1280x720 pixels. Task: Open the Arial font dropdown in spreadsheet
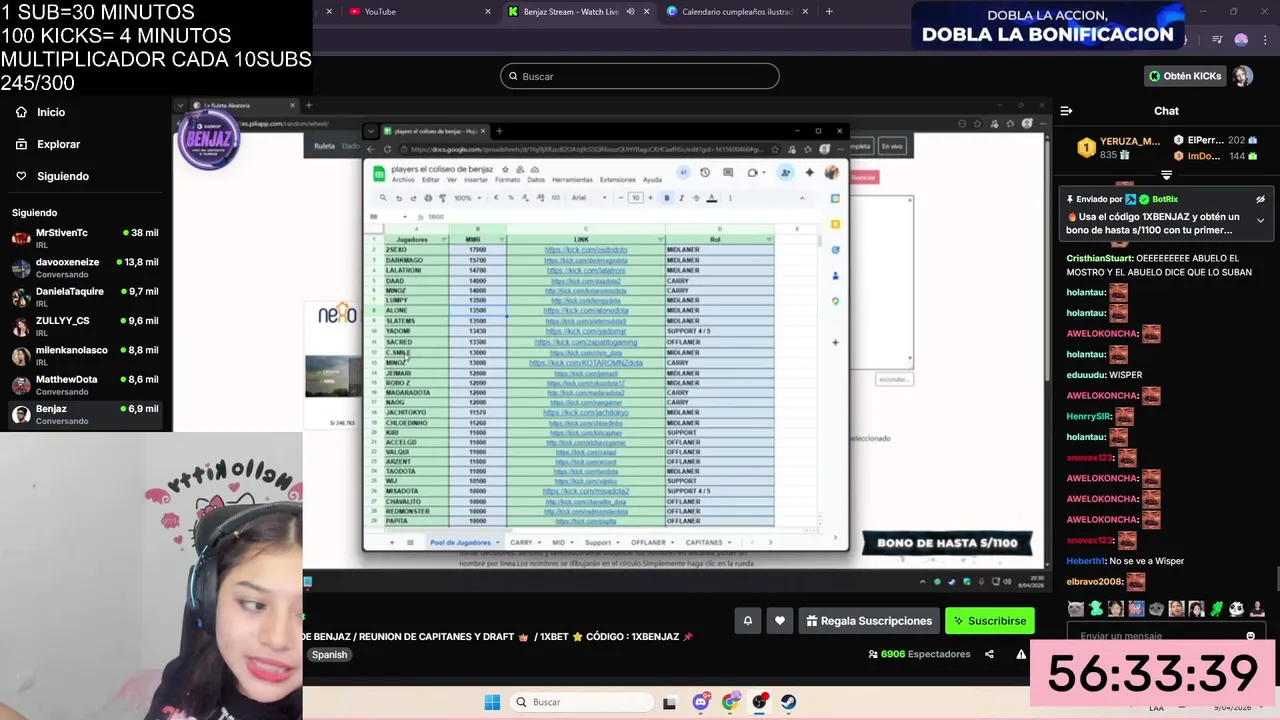(588, 198)
